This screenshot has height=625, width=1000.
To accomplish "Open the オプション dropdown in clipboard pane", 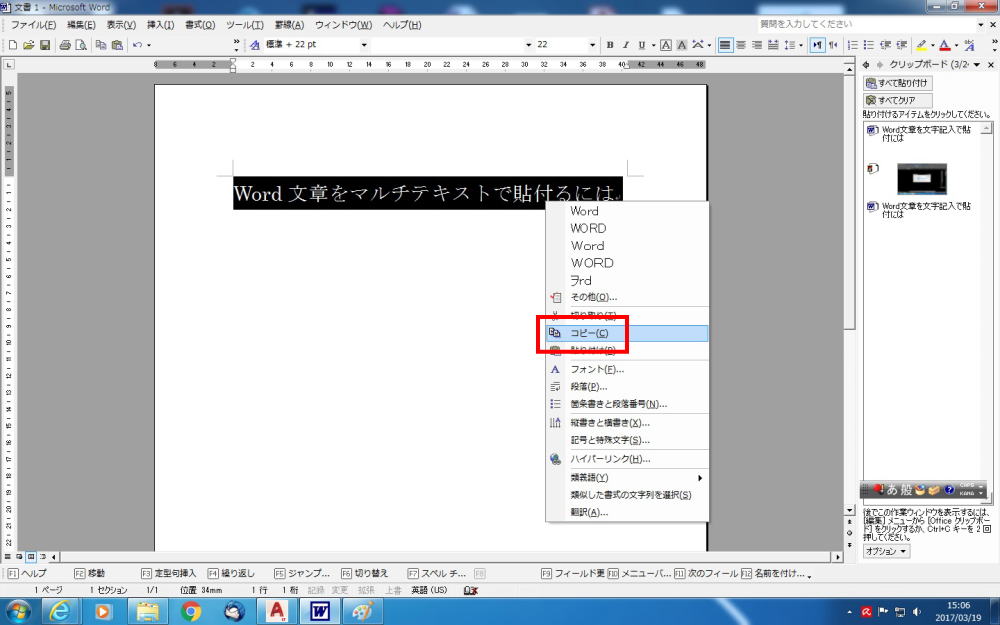I will coord(886,551).
